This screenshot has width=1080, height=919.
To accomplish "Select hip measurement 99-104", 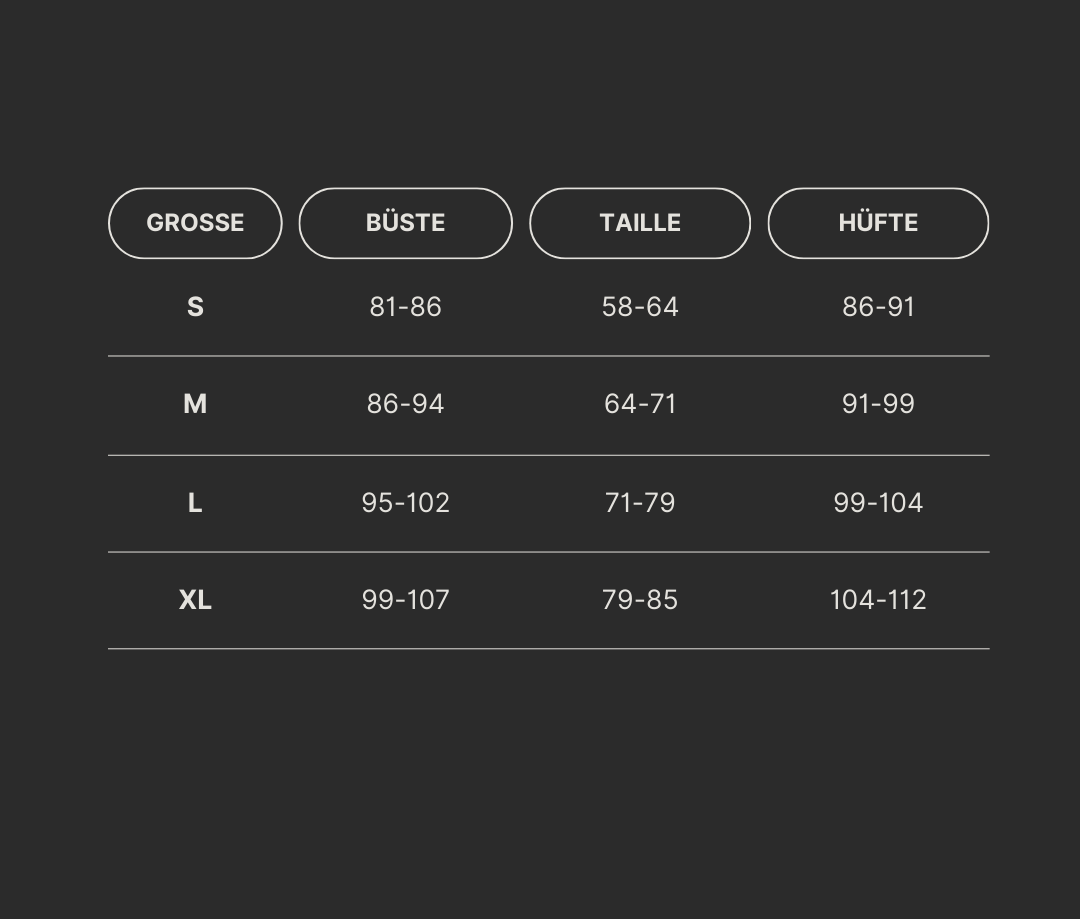I will coord(878,503).
